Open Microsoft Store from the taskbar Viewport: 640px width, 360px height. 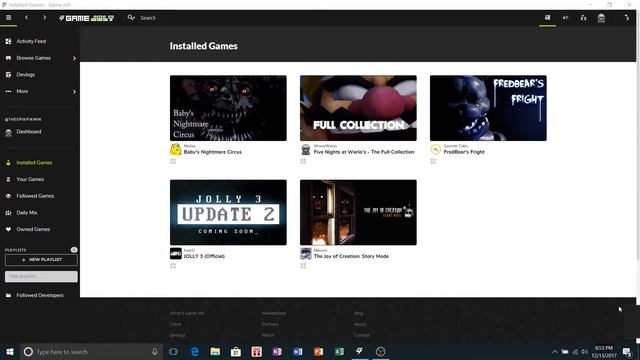coord(236,351)
